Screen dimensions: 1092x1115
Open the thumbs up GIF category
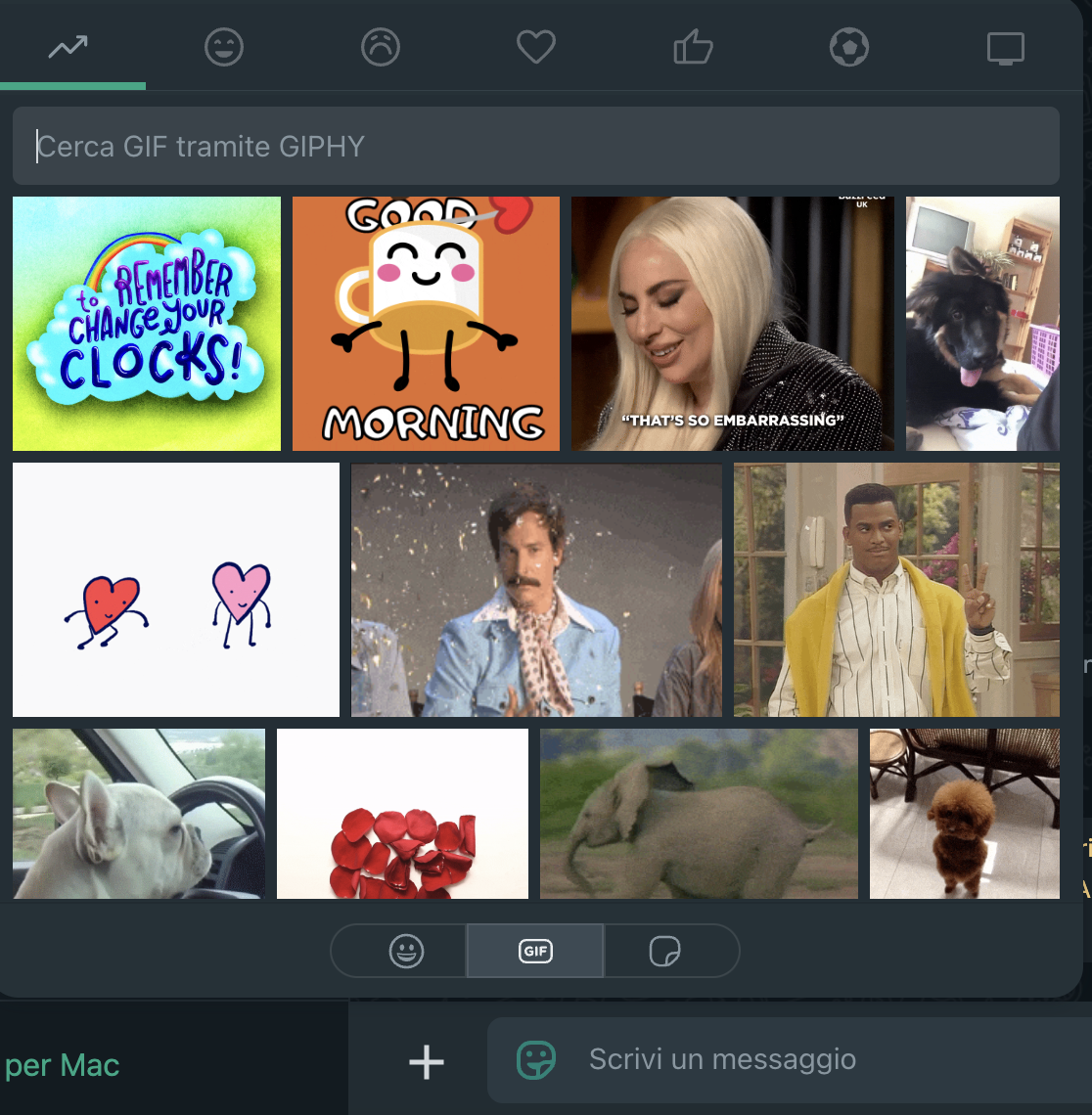(x=693, y=47)
